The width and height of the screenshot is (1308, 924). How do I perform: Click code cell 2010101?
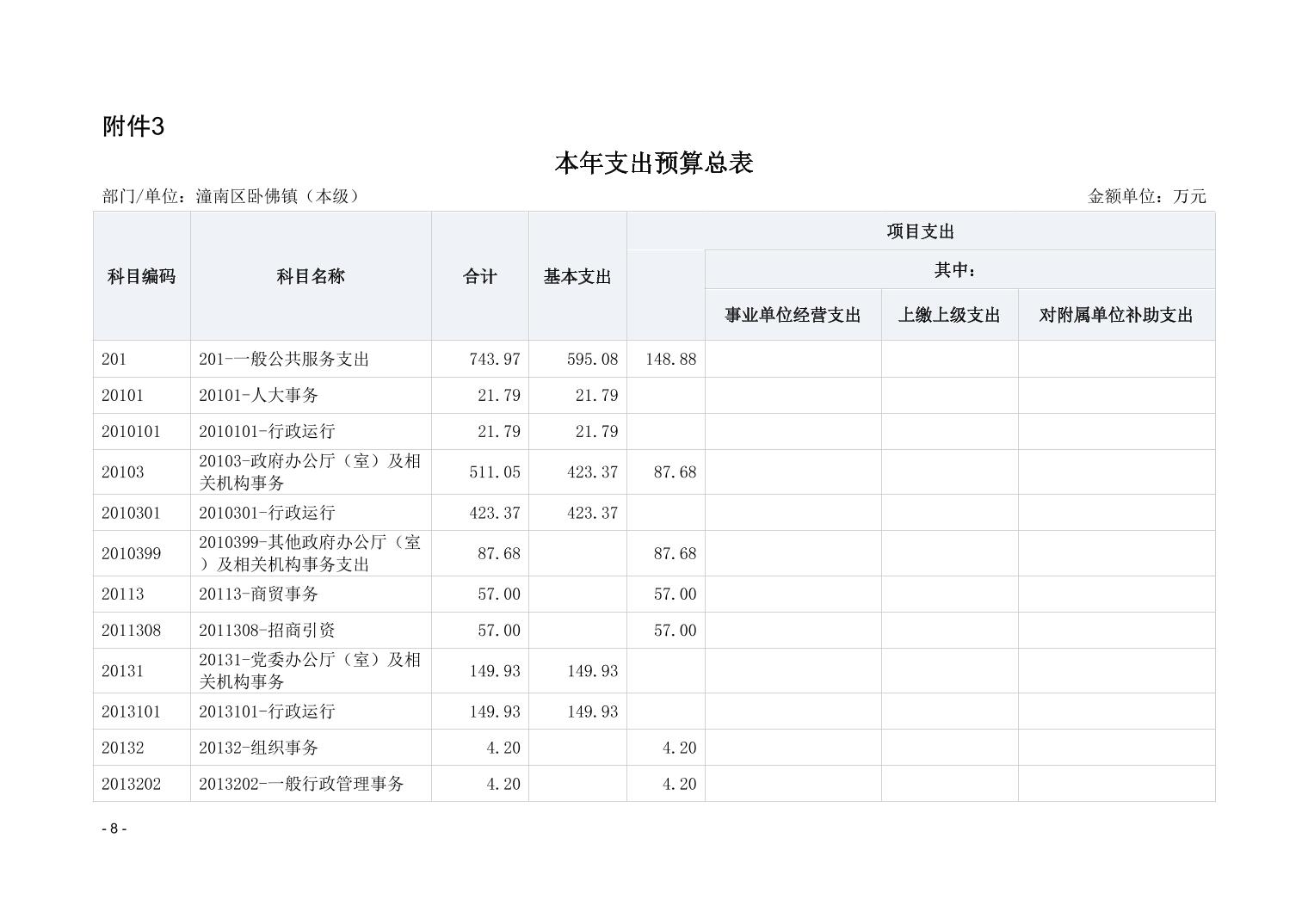click(x=142, y=431)
